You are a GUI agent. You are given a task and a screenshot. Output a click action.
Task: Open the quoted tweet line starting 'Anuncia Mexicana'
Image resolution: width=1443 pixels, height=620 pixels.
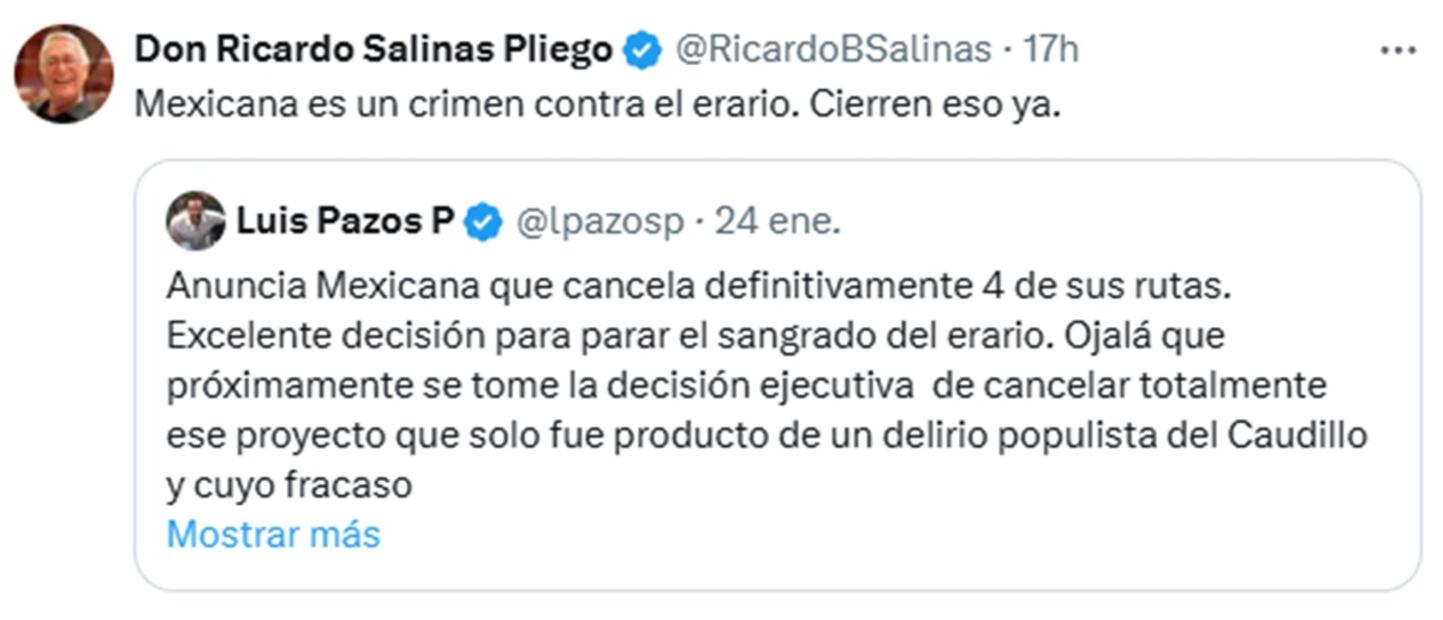coord(696,286)
